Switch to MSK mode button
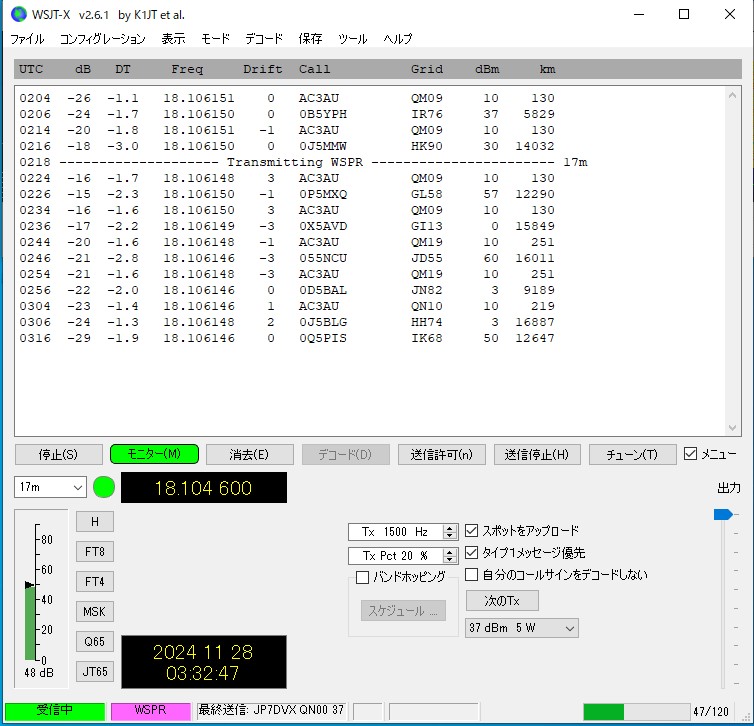 click(95, 612)
